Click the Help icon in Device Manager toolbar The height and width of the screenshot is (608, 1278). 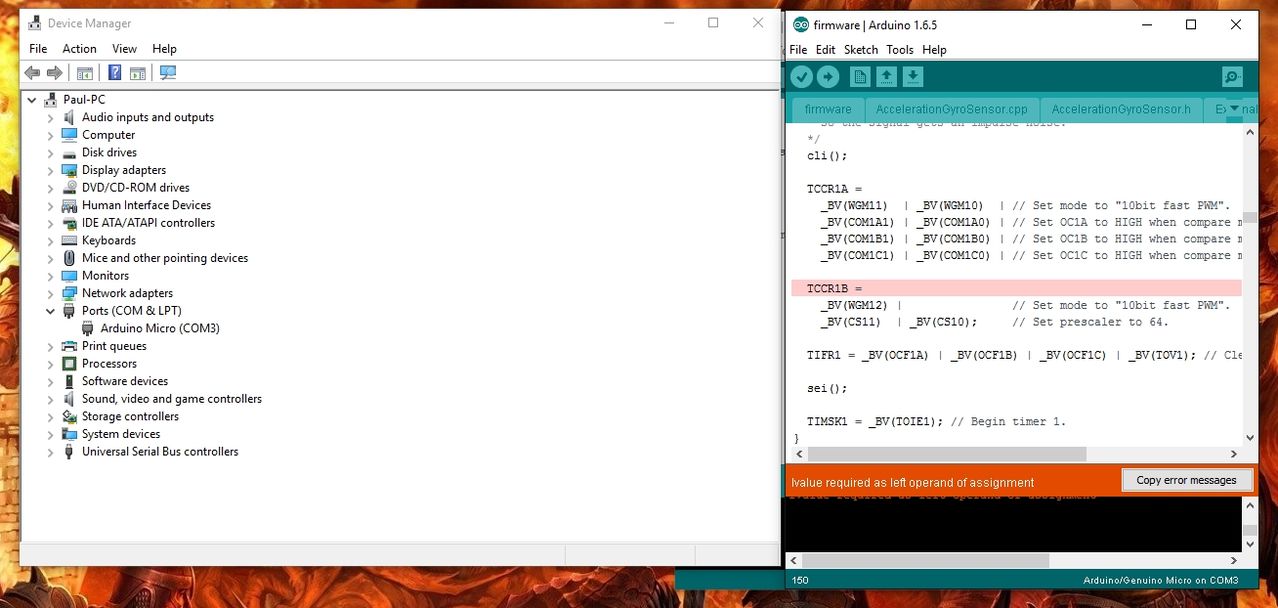pos(115,73)
